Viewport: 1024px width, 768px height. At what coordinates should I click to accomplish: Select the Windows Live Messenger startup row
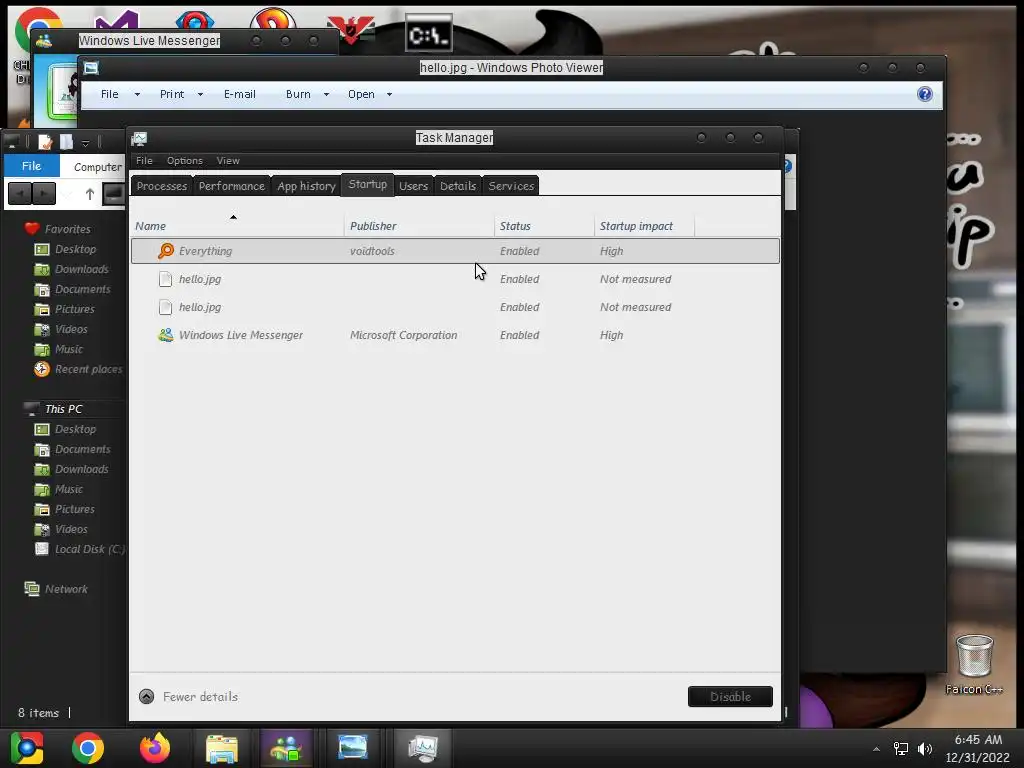[455, 335]
